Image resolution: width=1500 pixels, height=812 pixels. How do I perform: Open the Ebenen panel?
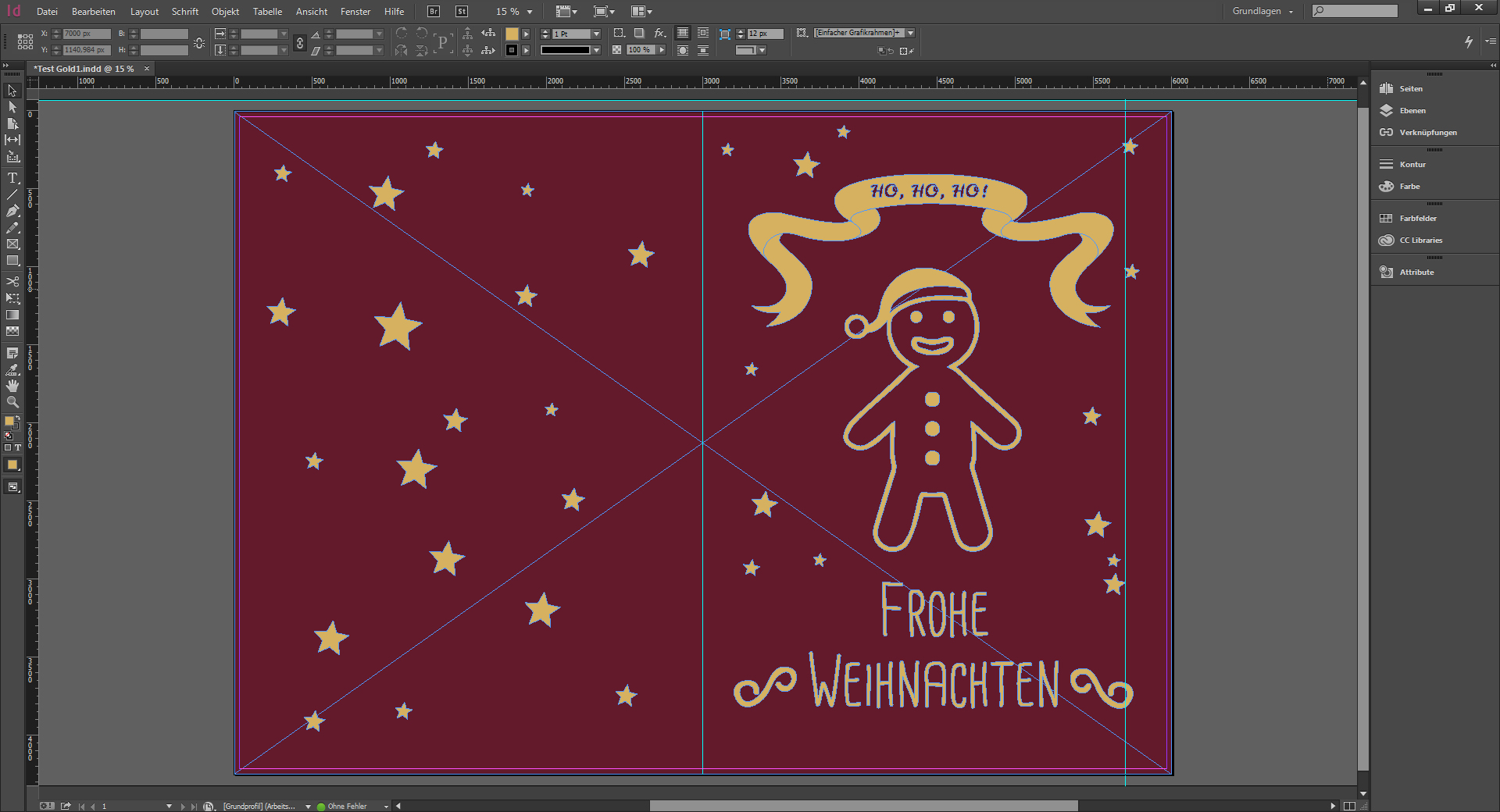pyautogui.click(x=1412, y=111)
